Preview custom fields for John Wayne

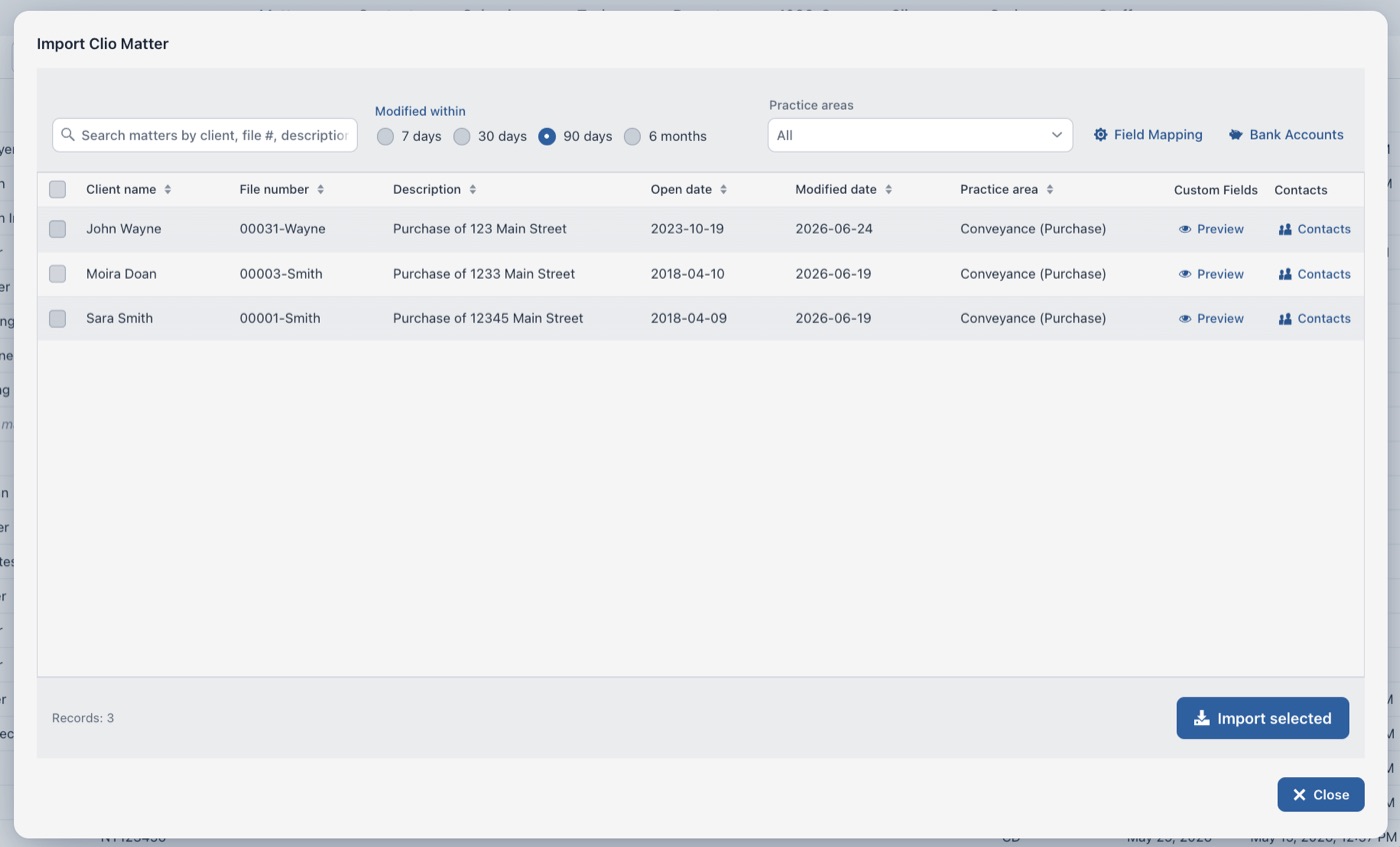pyautogui.click(x=1211, y=229)
